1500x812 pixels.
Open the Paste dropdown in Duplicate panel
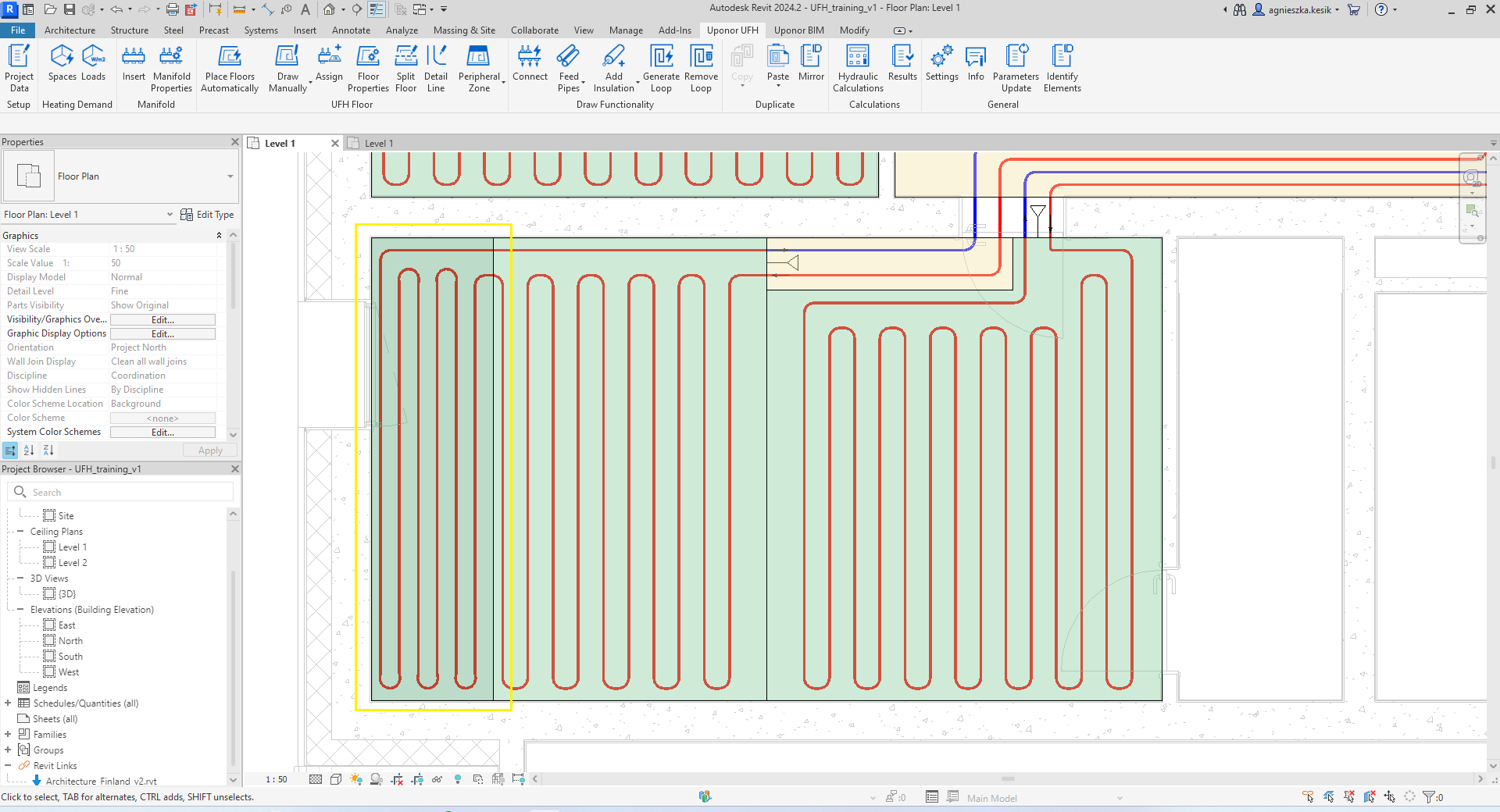point(778,85)
